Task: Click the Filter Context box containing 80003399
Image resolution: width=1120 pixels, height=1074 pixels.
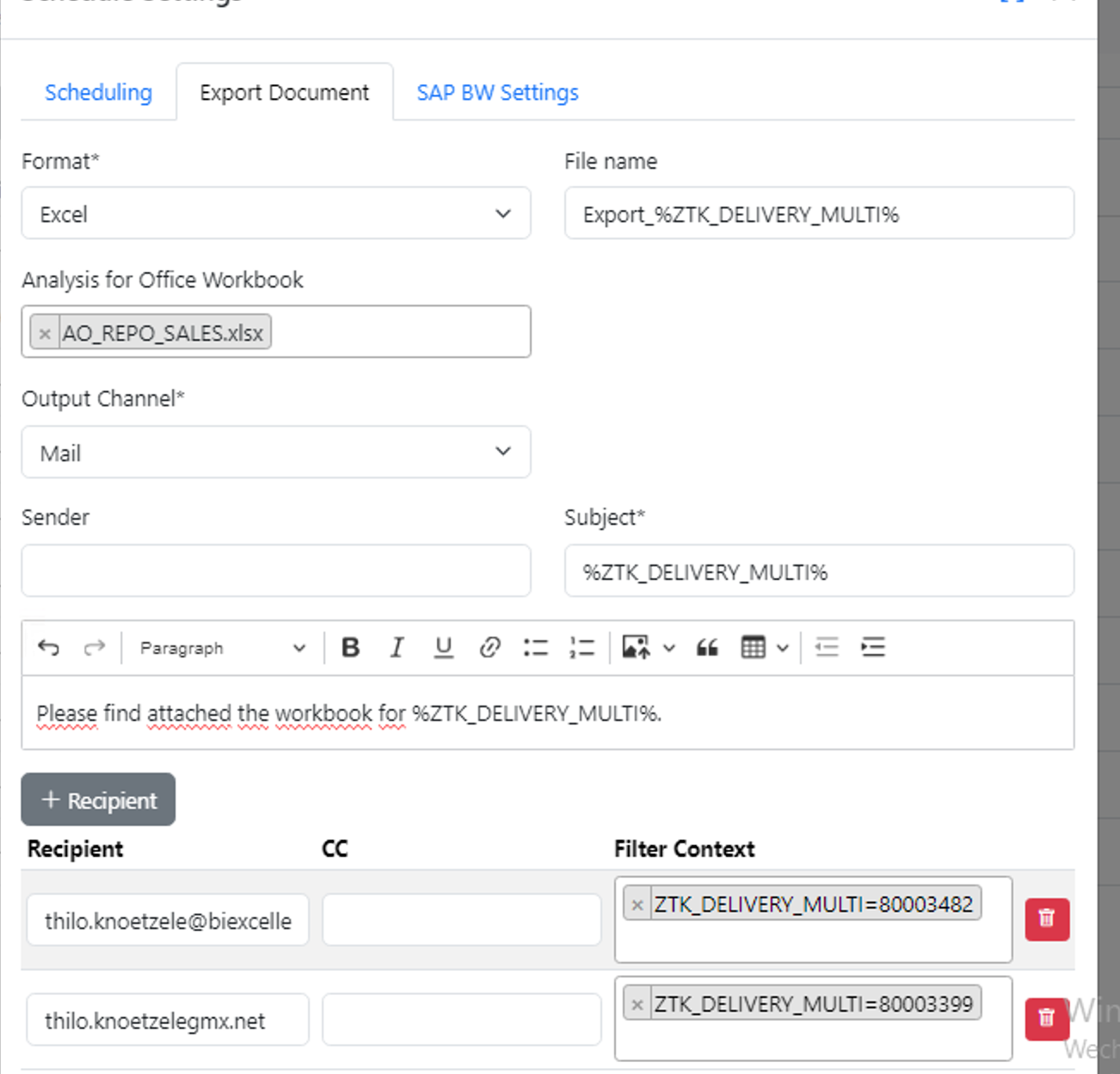Action: 813,1019
